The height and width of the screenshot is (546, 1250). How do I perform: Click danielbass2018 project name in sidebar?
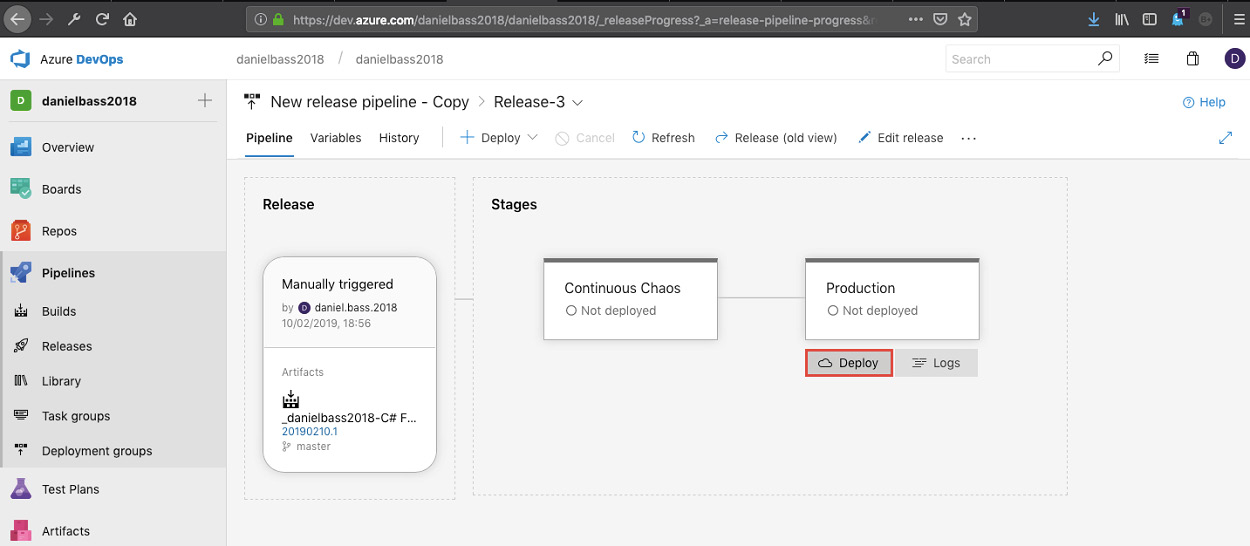[89, 101]
